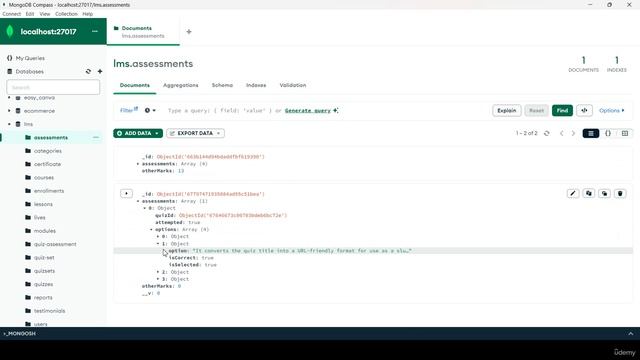
Task: Open the ADD DATA dropdown
Action: [x=138, y=133]
